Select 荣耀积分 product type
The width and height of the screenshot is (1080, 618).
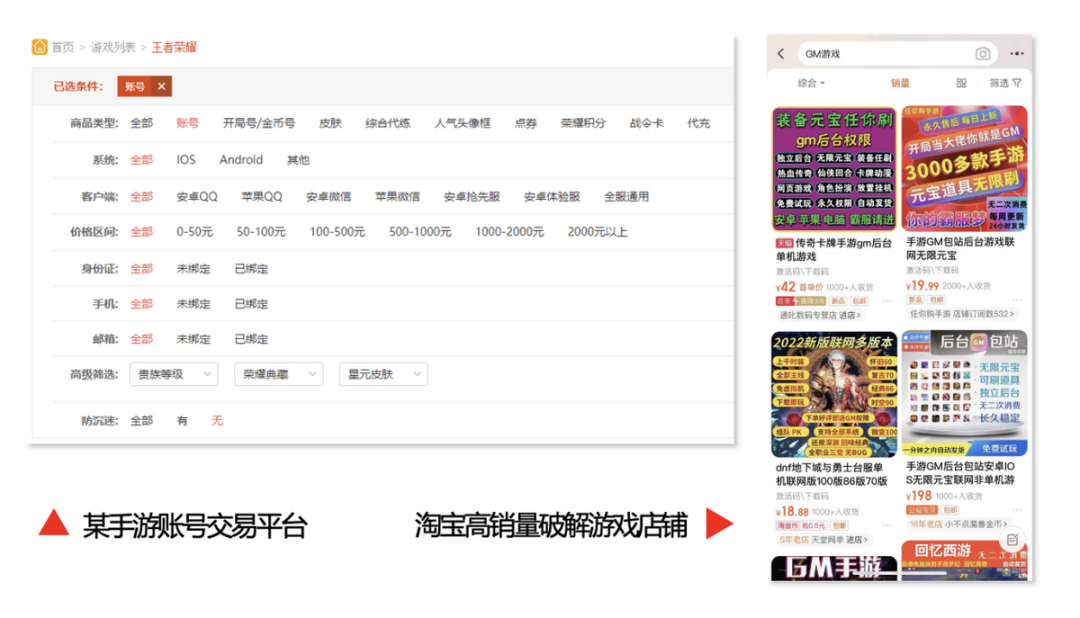tap(583, 123)
